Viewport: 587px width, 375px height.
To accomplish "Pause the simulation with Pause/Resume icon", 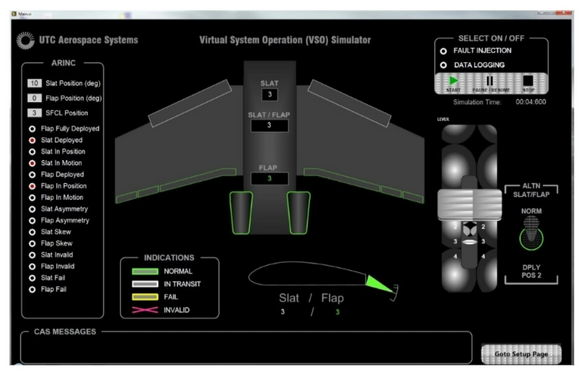I will coord(490,80).
